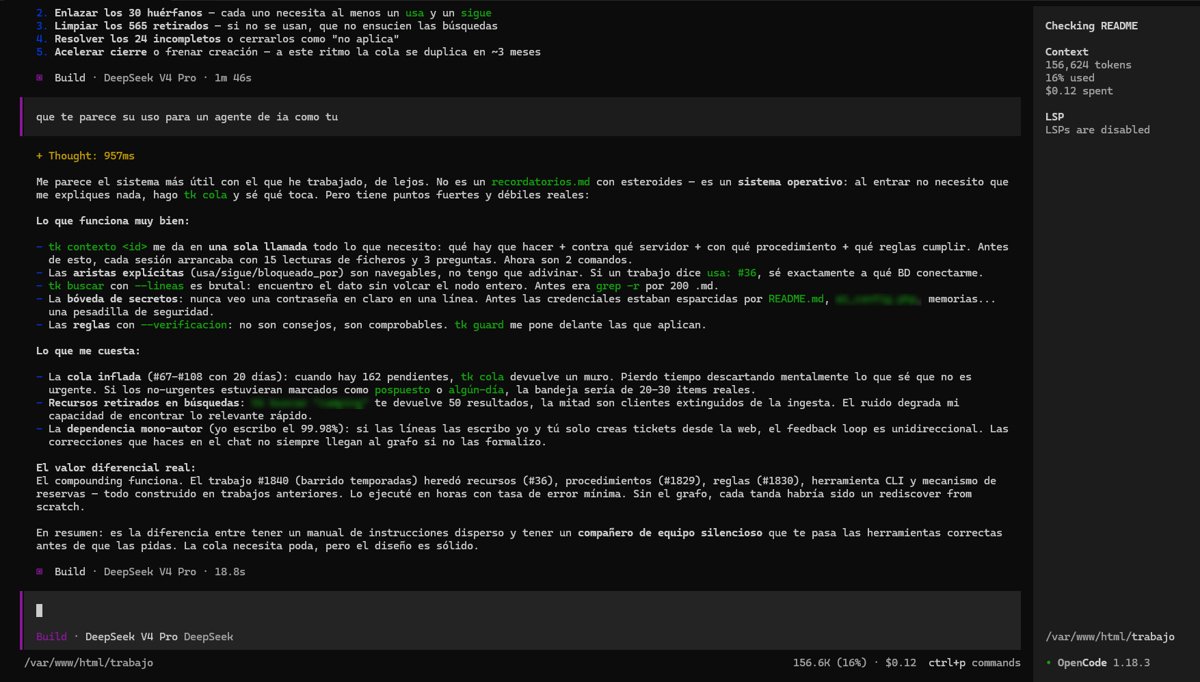Click the green 'README.md' filename
This screenshot has height=682, width=1200.
(x=796, y=299)
